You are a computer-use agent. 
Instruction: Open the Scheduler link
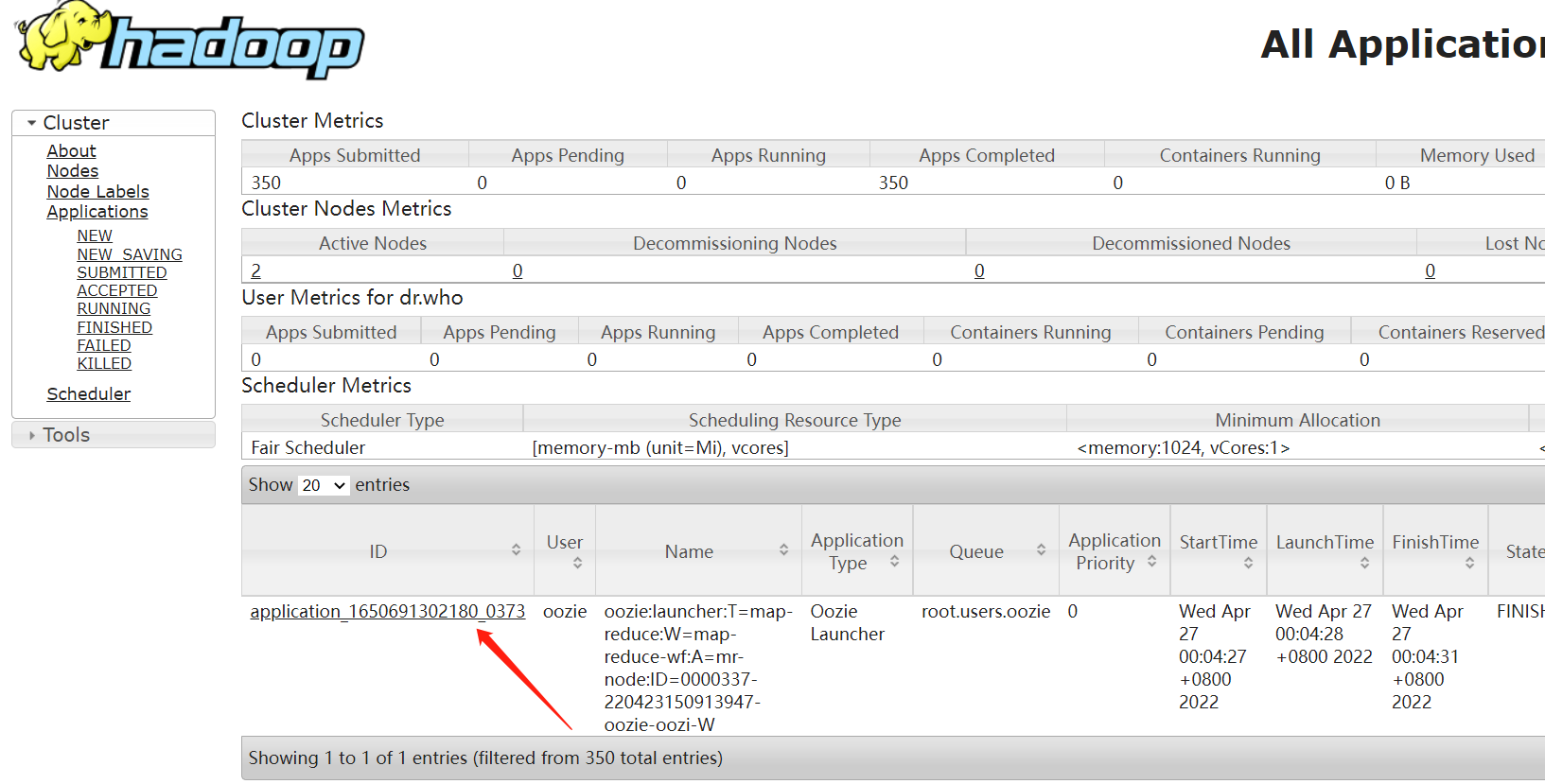(89, 394)
